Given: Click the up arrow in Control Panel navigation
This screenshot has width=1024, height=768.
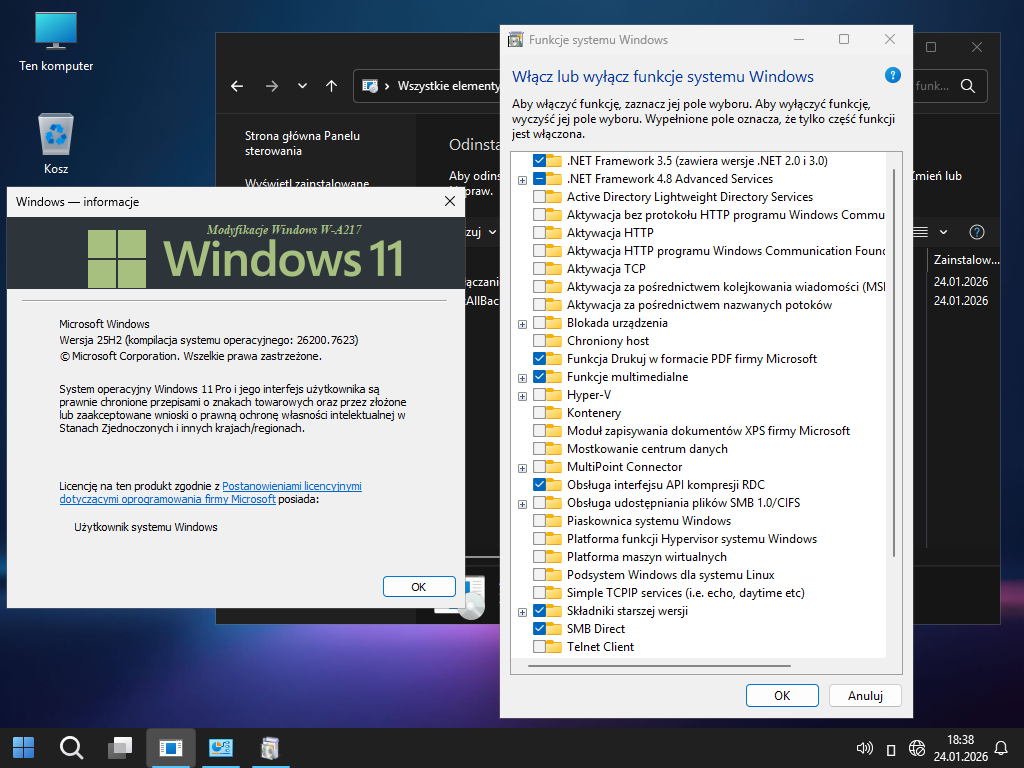Looking at the screenshot, I should click(332, 86).
